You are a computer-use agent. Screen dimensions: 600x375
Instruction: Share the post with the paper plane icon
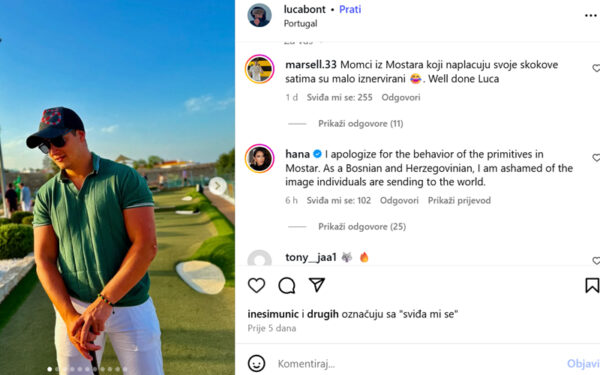317,285
